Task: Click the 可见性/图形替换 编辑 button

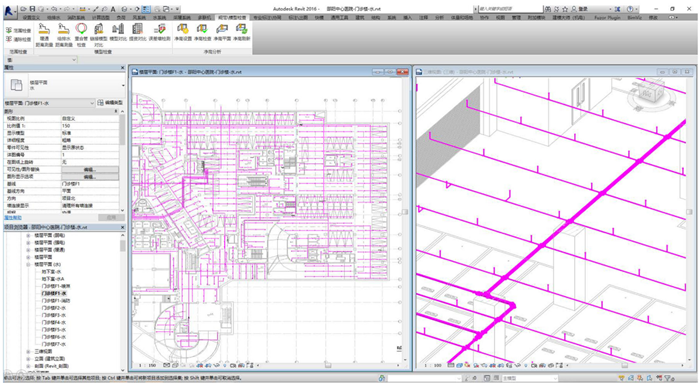Action: pyautogui.click(x=90, y=169)
